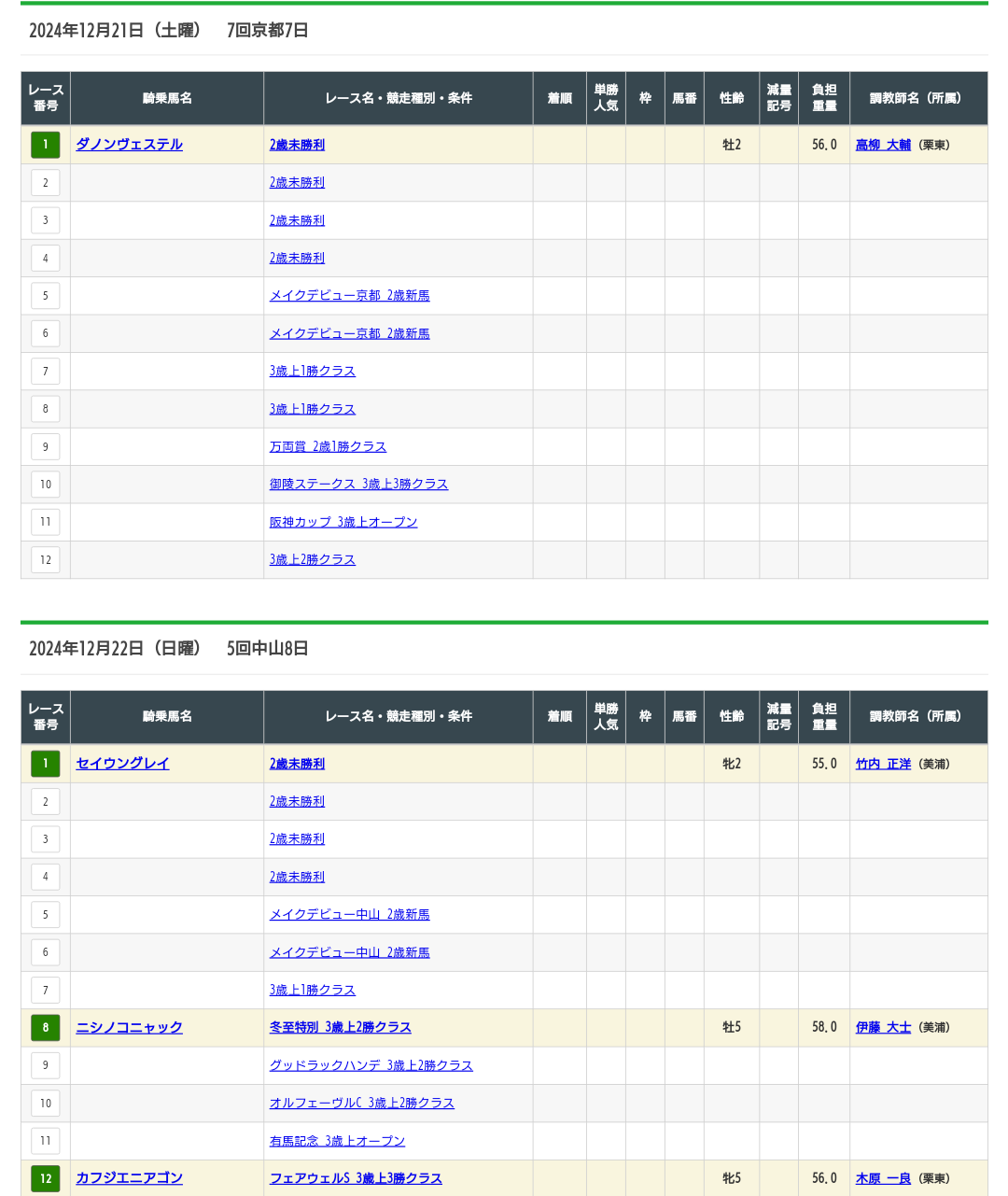Click race number 12 badge in Kyoto table

point(45,559)
